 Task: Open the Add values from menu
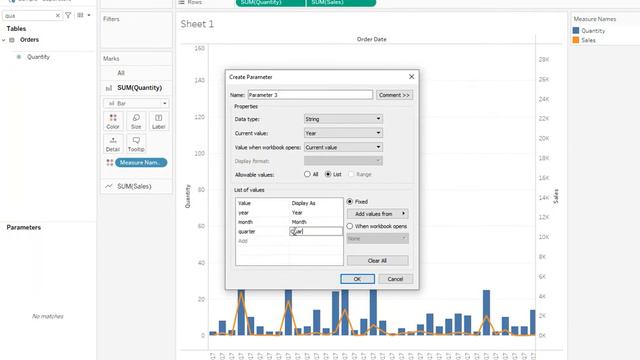(x=377, y=213)
